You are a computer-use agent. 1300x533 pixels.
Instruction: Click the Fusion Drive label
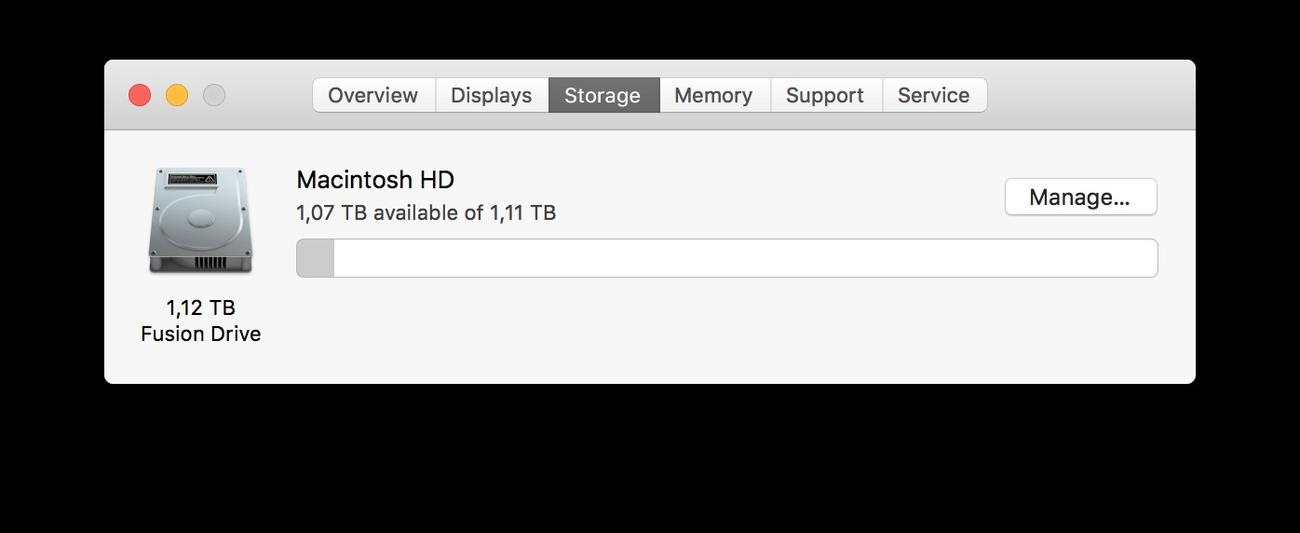click(201, 334)
